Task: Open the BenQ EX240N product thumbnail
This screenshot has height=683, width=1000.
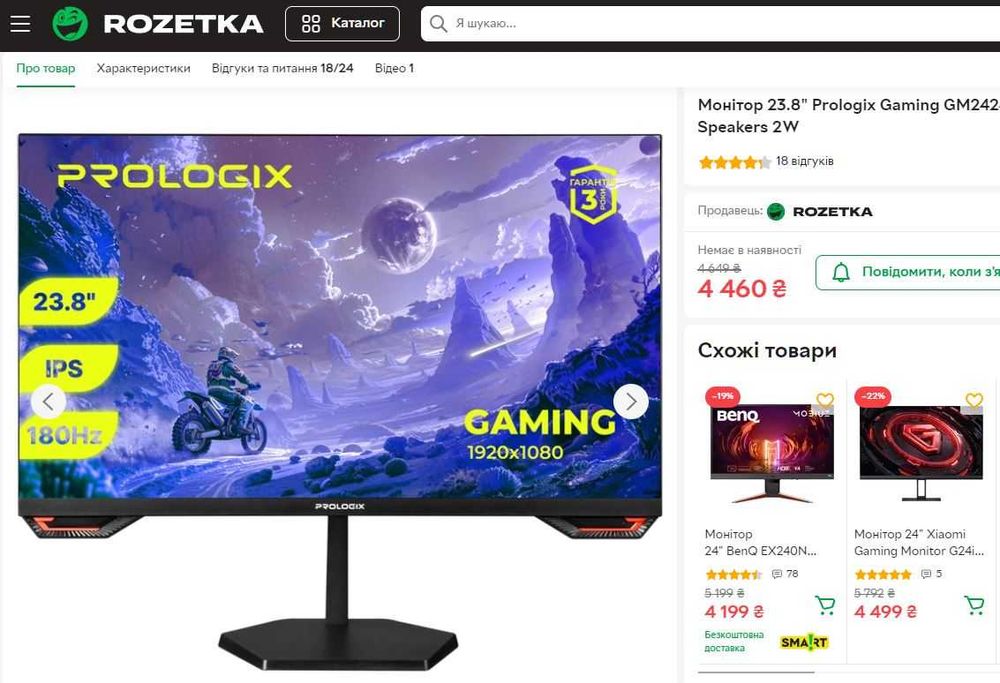Action: (x=772, y=450)
